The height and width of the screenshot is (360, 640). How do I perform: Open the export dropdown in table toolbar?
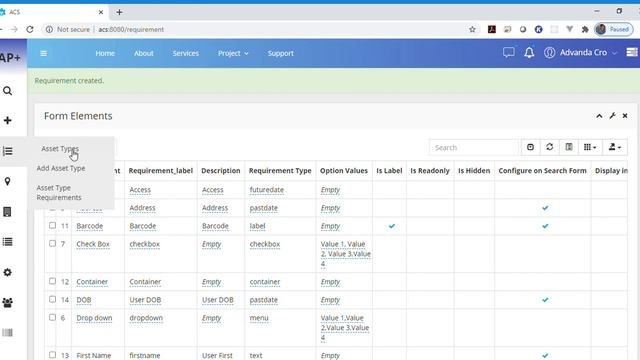coord(615,147)
